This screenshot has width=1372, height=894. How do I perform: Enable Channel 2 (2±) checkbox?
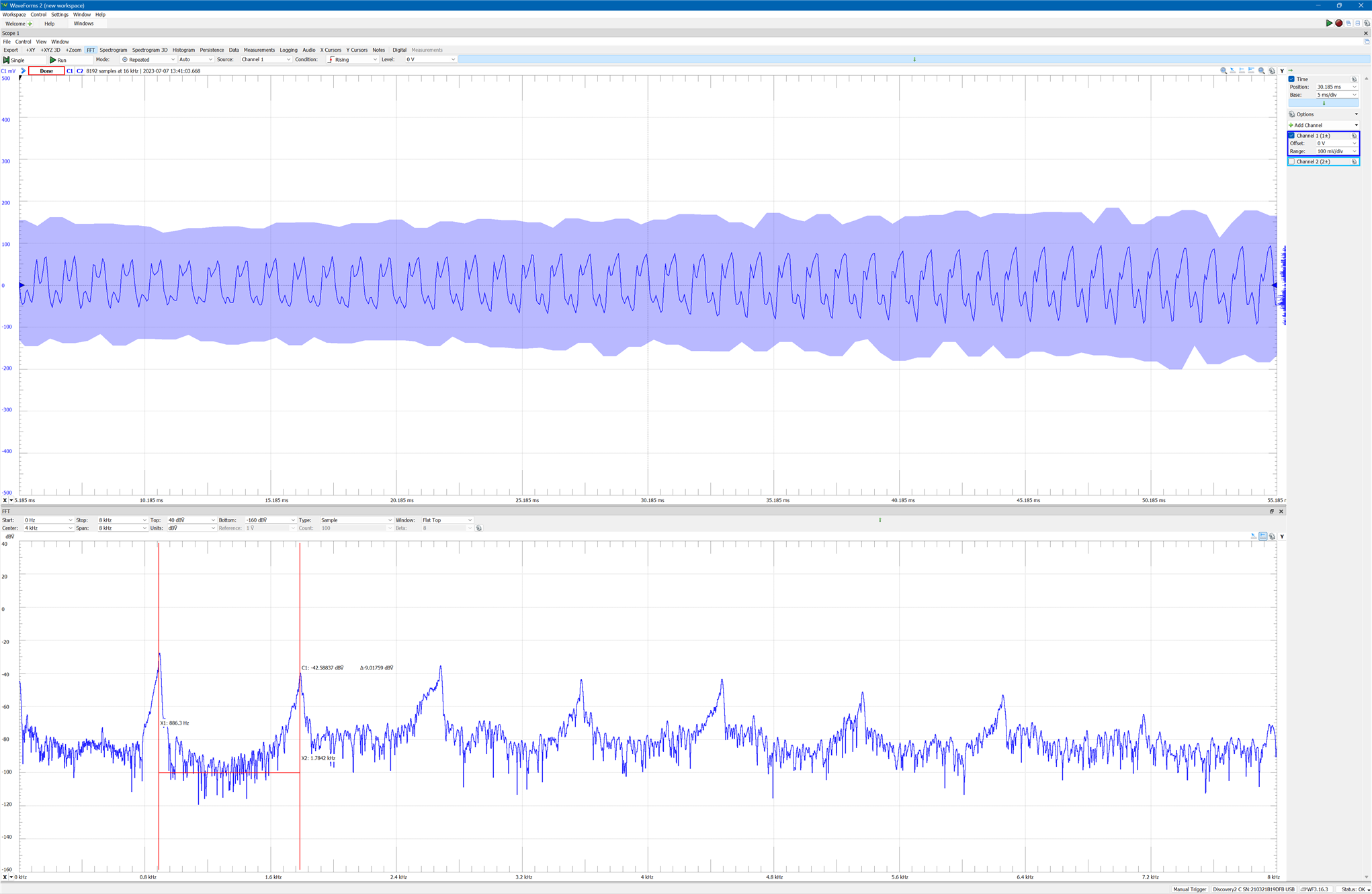(1291, 162)
